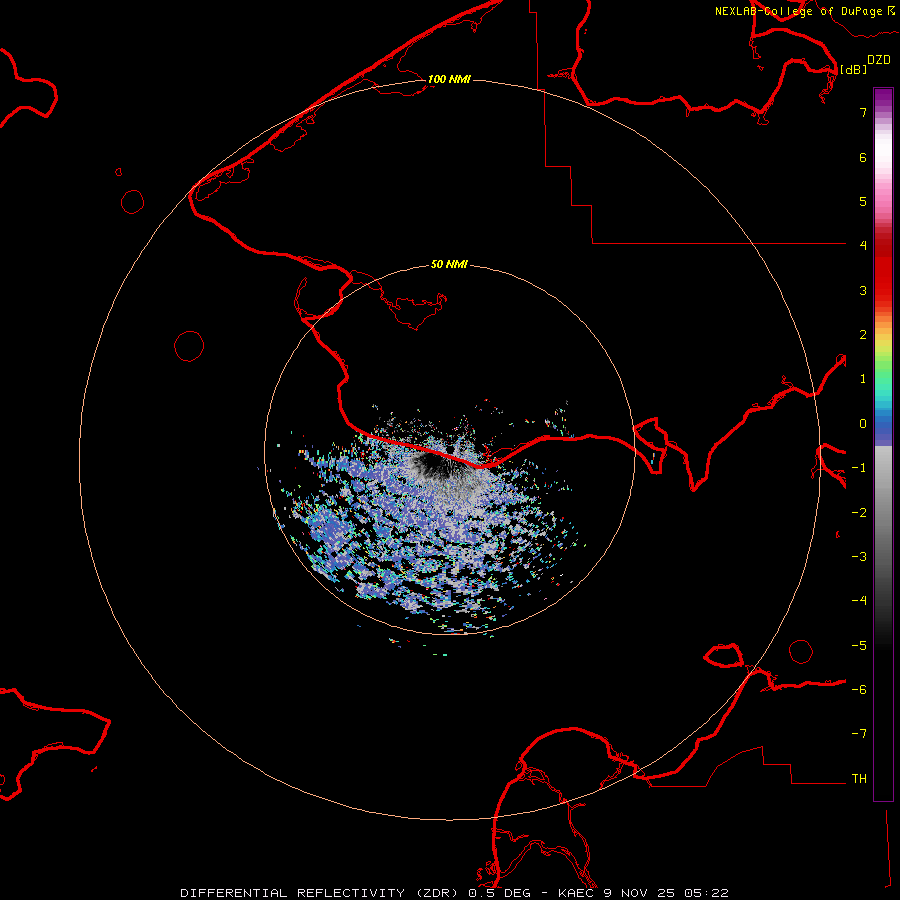Click the 100 NMI range ring label
Image resolution: width=900 pixels, height=900 pixels.
(x=449, y=79)
